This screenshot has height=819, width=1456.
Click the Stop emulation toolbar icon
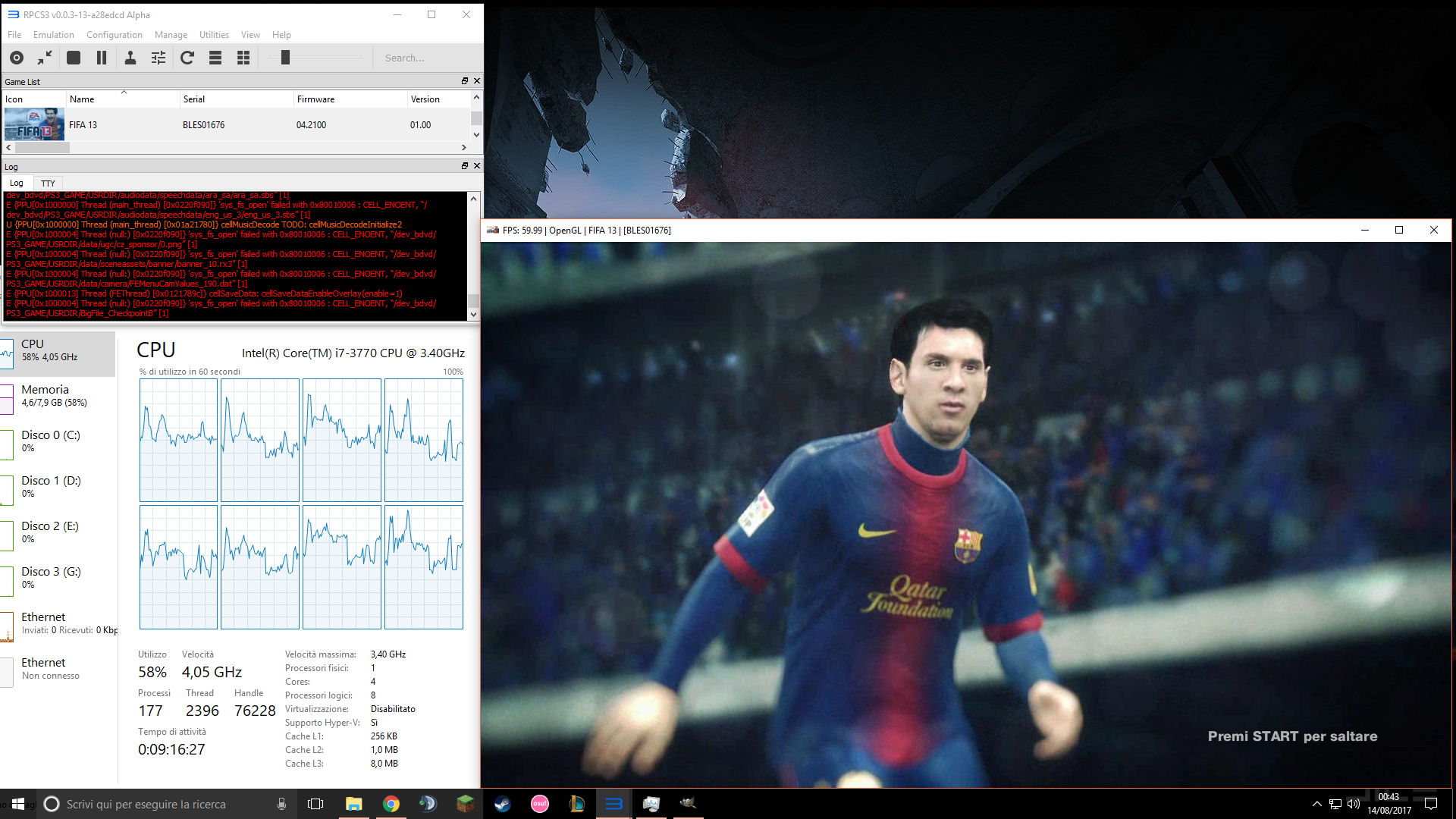point(74,58)
